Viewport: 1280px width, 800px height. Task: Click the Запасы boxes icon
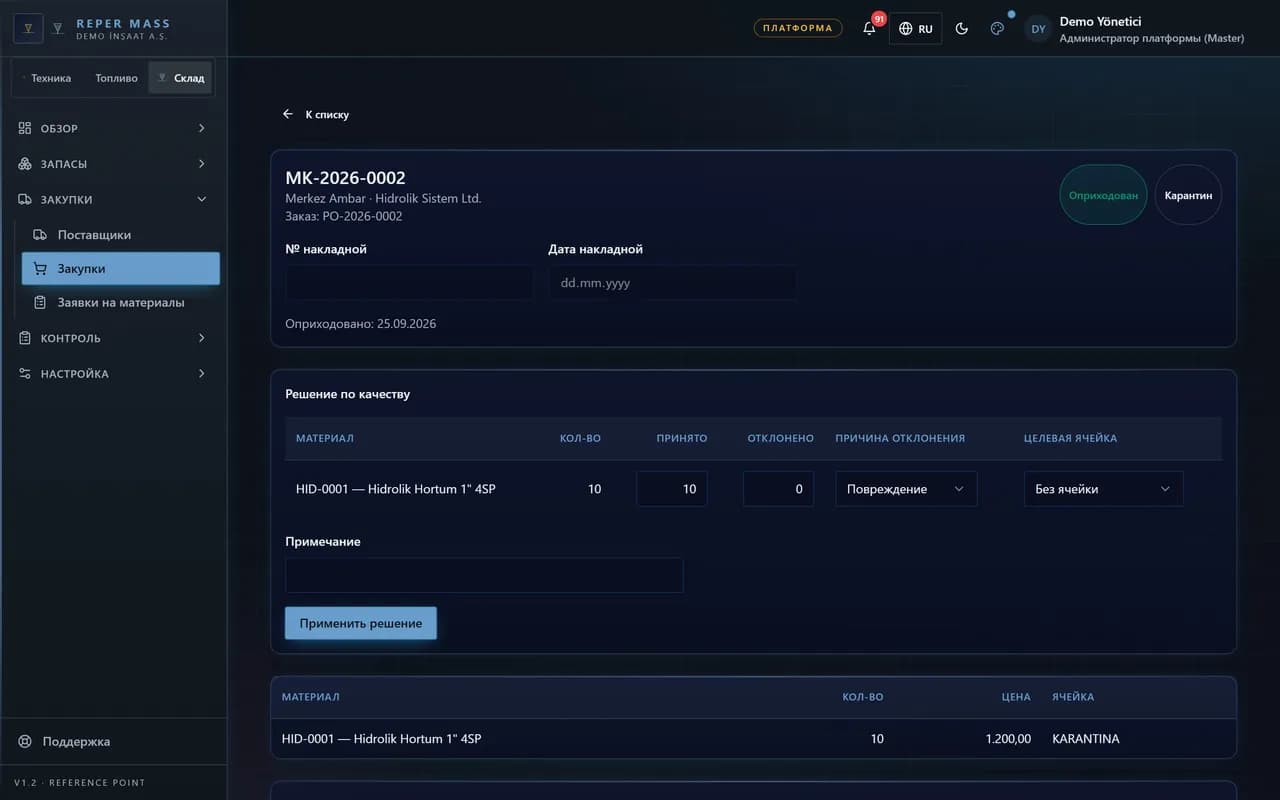[x=25, y=164]
